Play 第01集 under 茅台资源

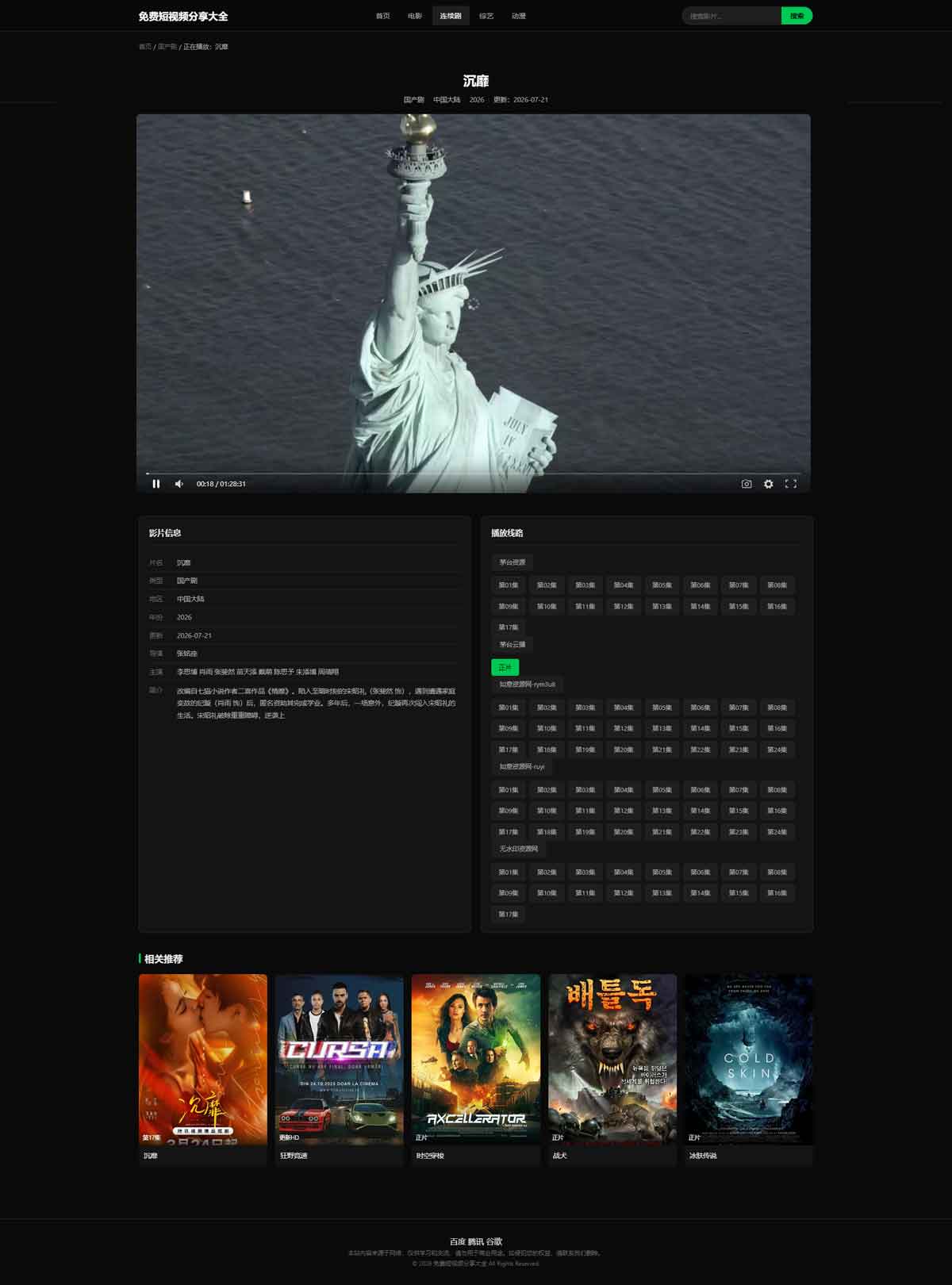click(509, 585)
